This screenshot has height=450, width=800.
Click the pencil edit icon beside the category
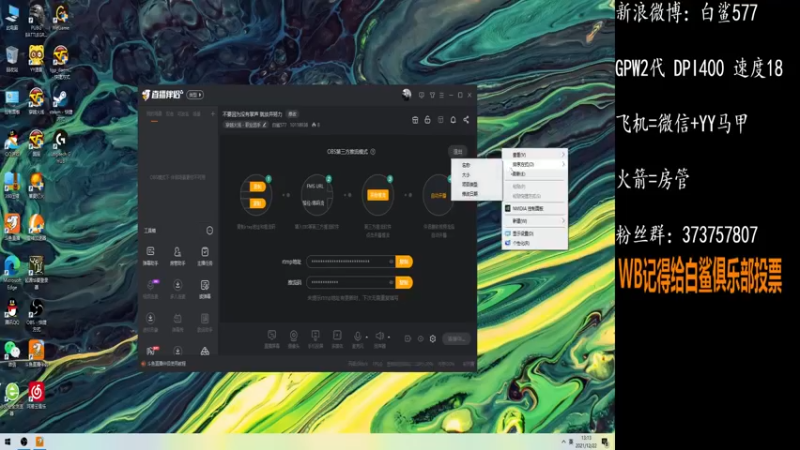(x=264, y=124)
